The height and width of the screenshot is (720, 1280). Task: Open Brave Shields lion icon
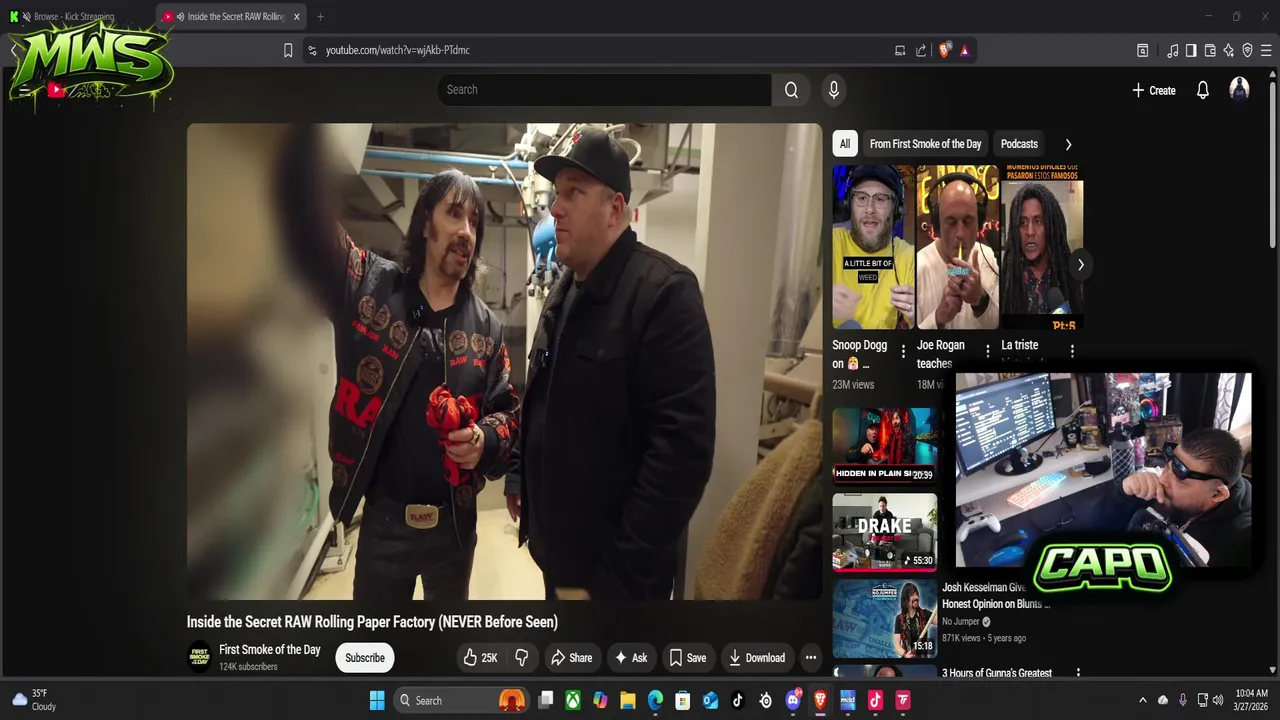pyautogui.click(x=945, y=50)
